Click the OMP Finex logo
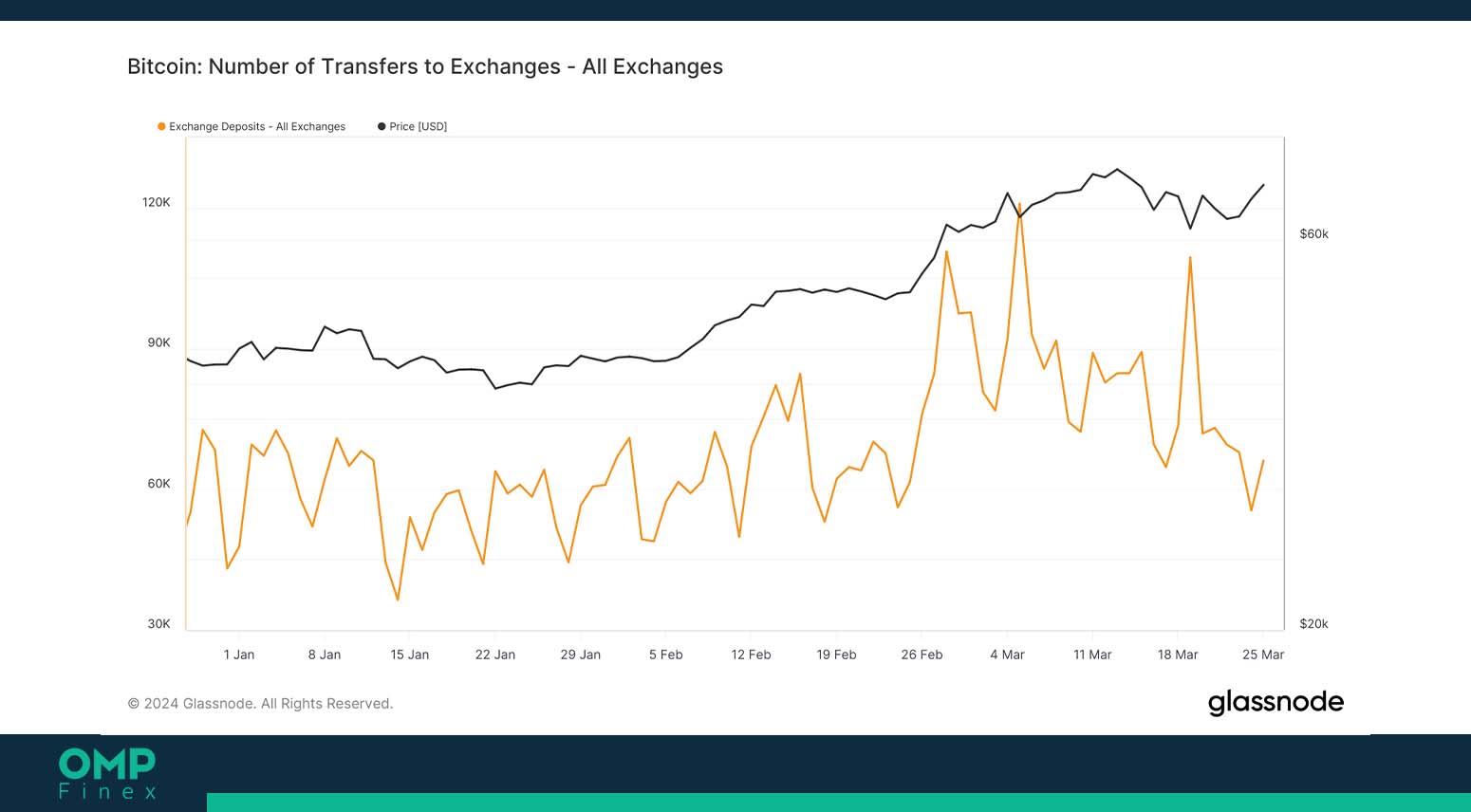The height and width of the screenshot is (812, 1471). [x=107, y=774]
